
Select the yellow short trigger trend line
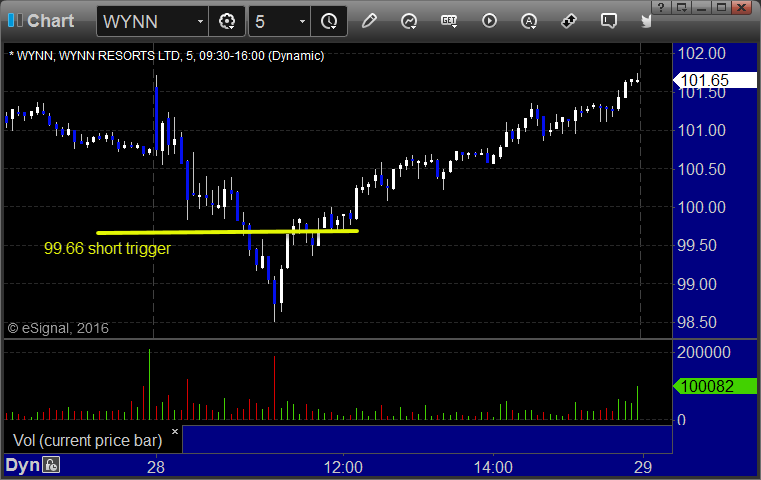coord(227,232)
